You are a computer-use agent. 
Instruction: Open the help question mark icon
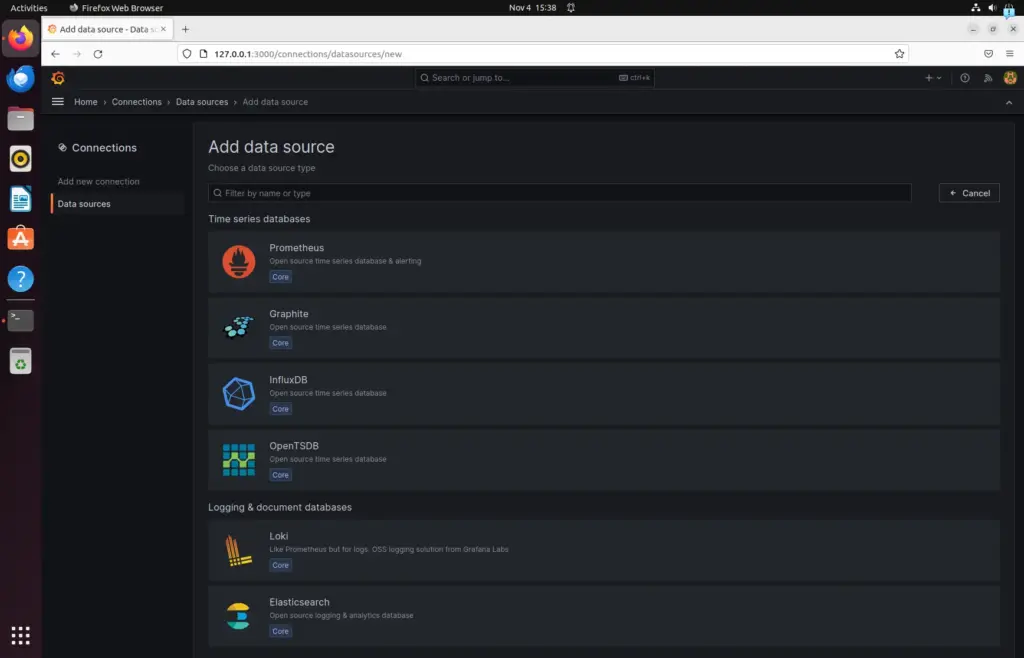pyautogui.click(x=965, y=78)
